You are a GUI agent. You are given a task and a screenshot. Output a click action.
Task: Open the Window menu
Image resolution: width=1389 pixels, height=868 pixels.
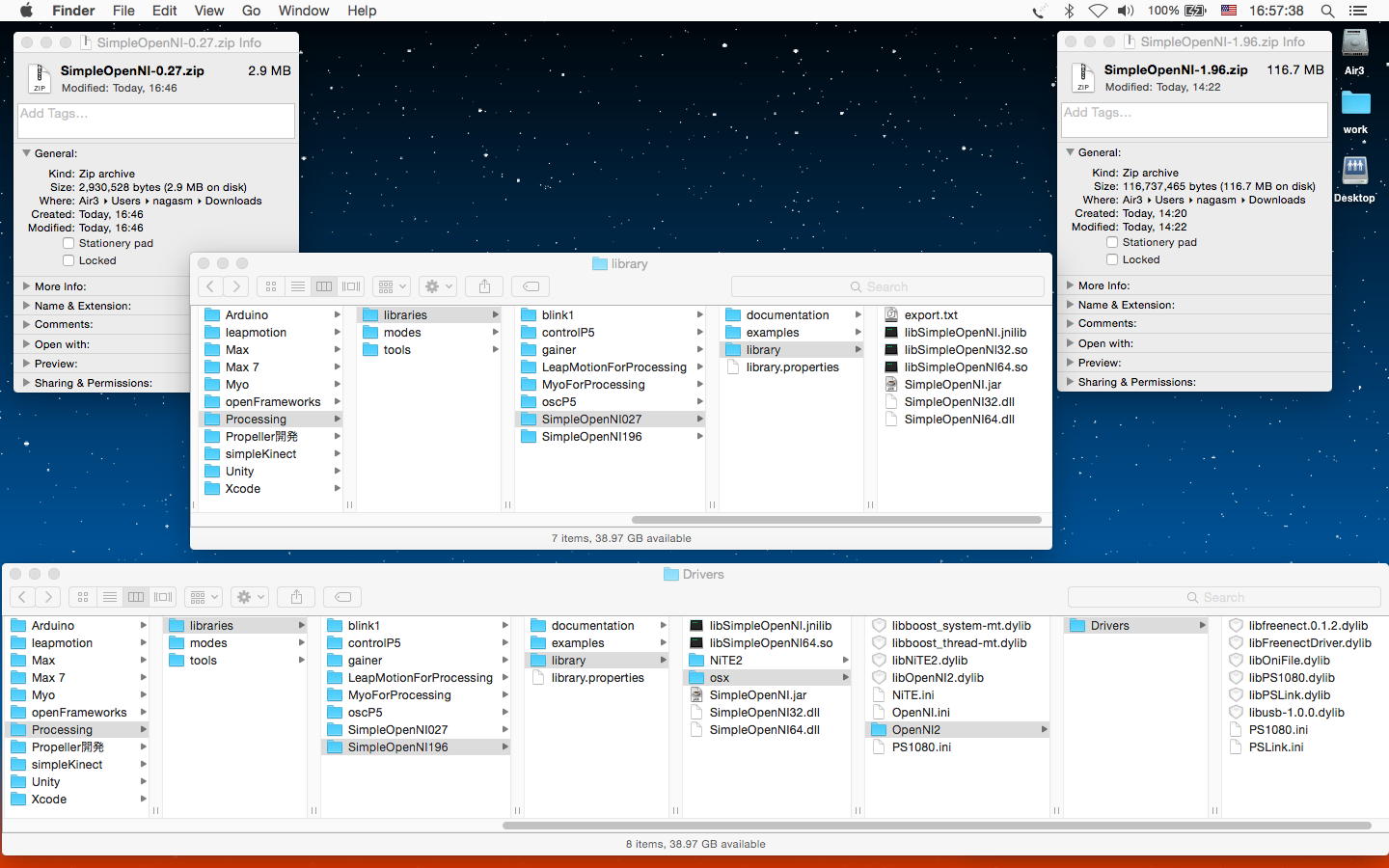pos(304,11)
